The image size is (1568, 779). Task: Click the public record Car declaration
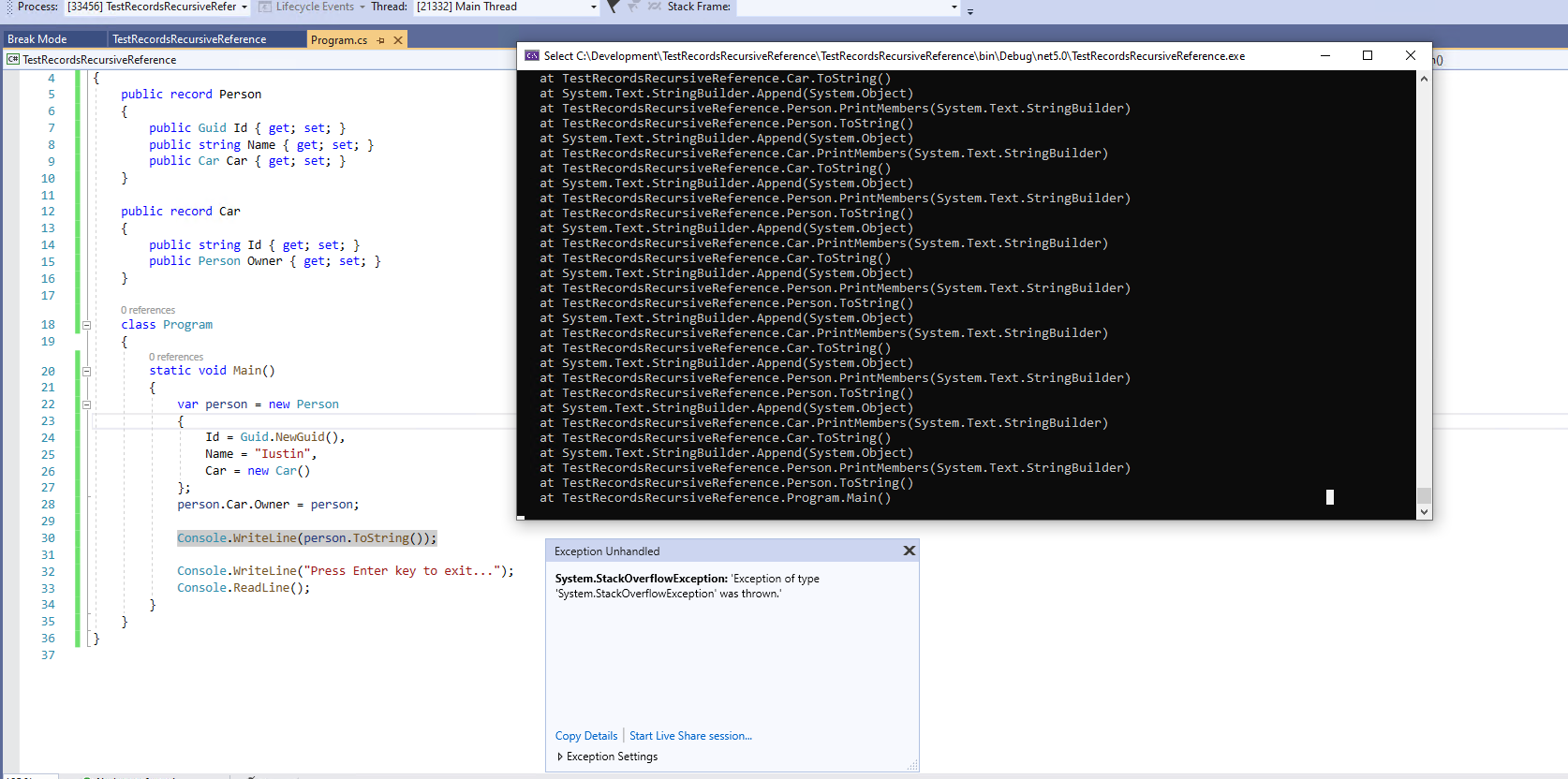click(x=181, y=212)
